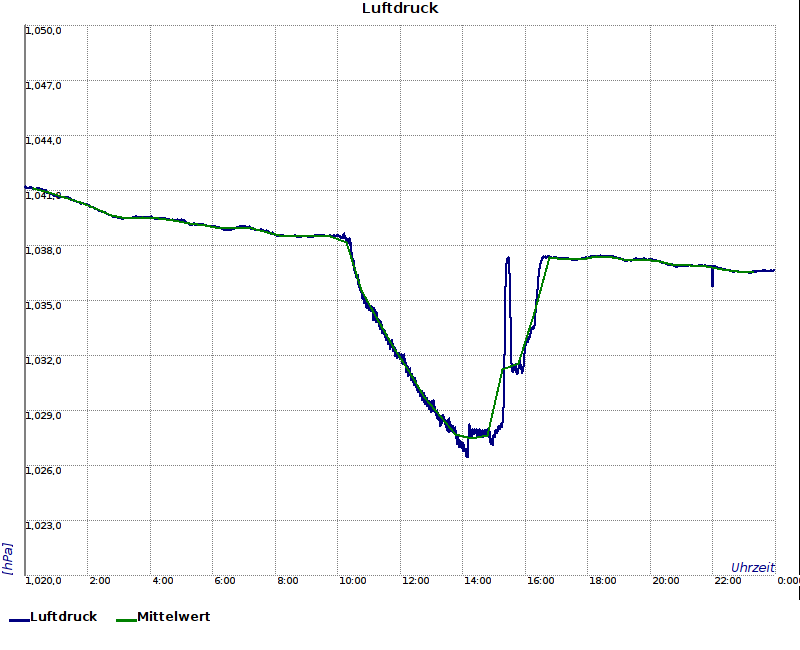Click the 1,047,0 y-axis value
The height and width of the screenshot is (650, 800).
(43, 86)
